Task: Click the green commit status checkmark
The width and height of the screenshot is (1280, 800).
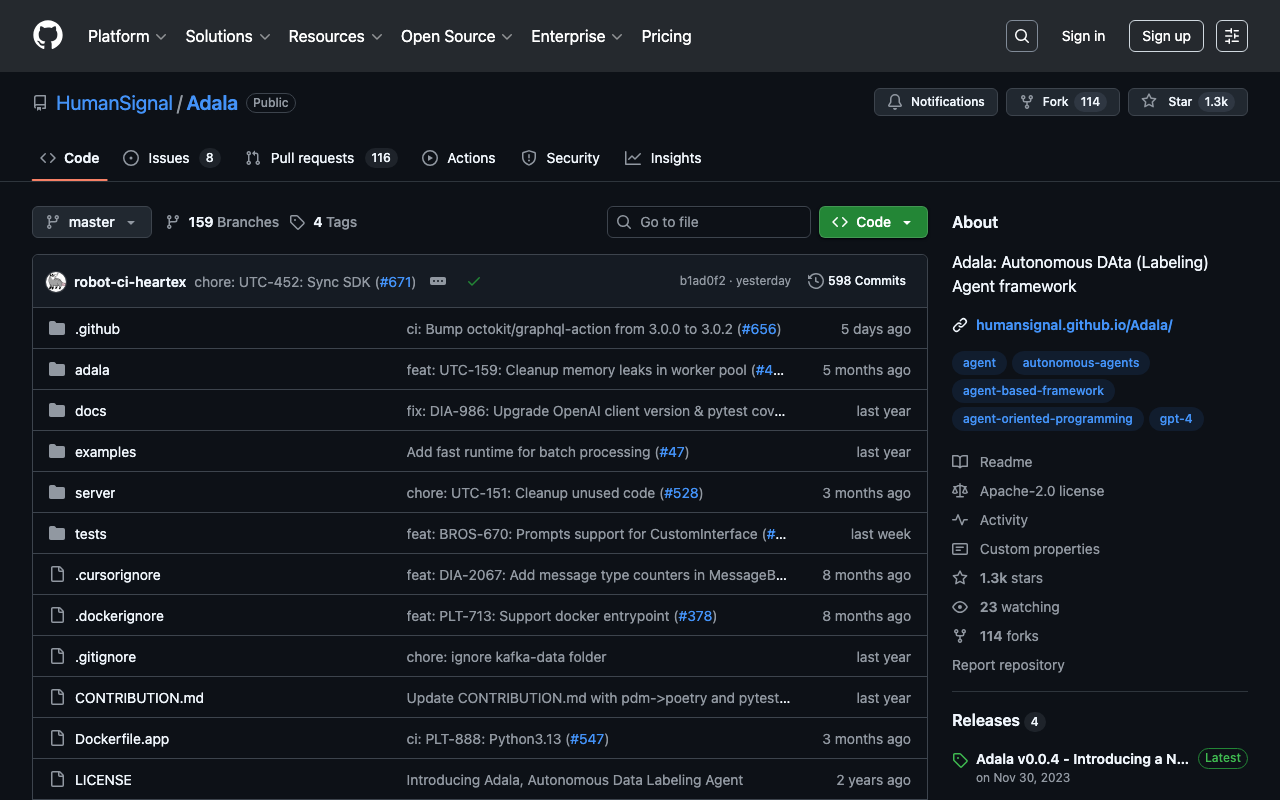Action: (474, 282)
